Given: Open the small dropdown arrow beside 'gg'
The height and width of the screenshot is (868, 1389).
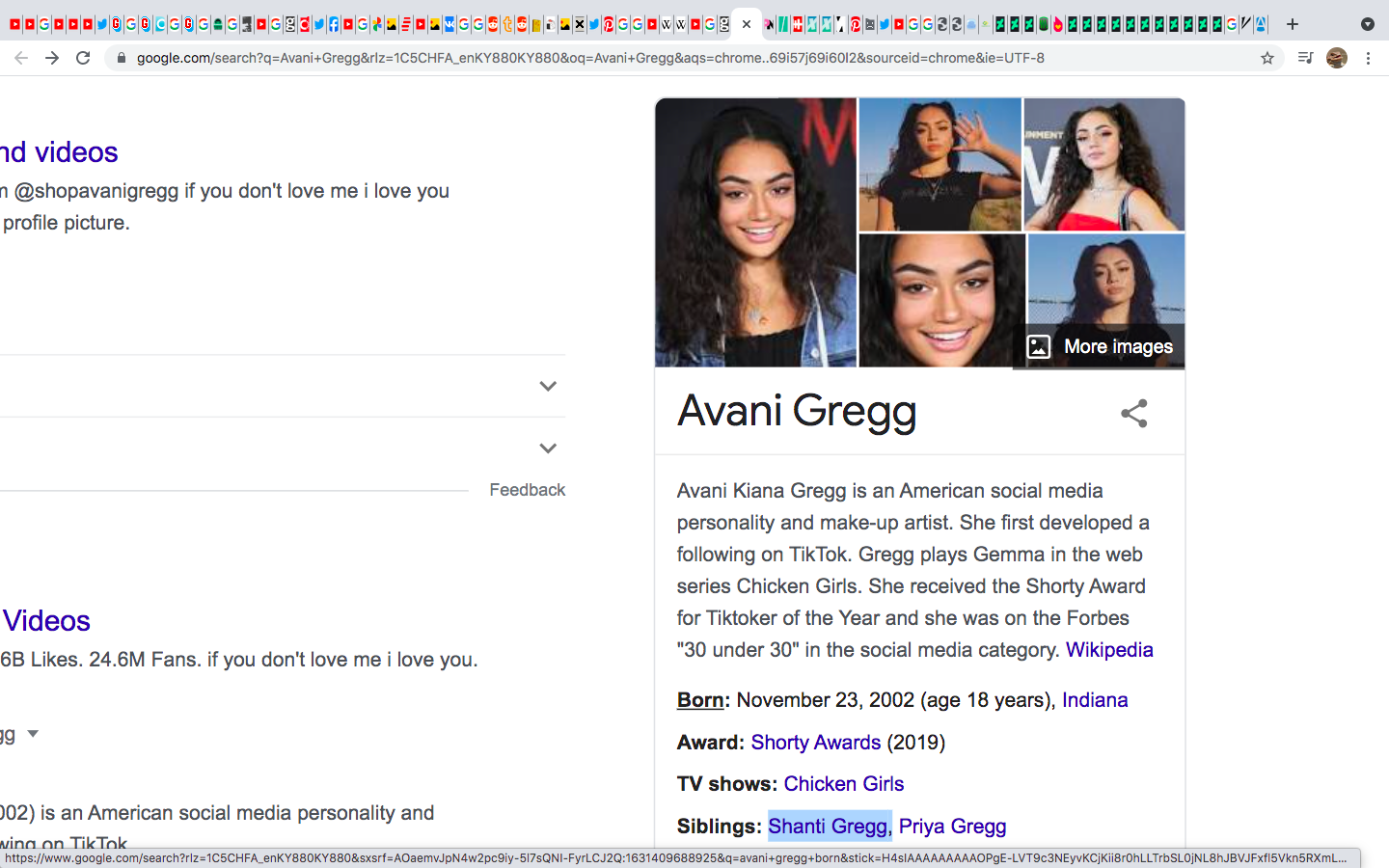Looking at the screenshot, I should [33, 734].
